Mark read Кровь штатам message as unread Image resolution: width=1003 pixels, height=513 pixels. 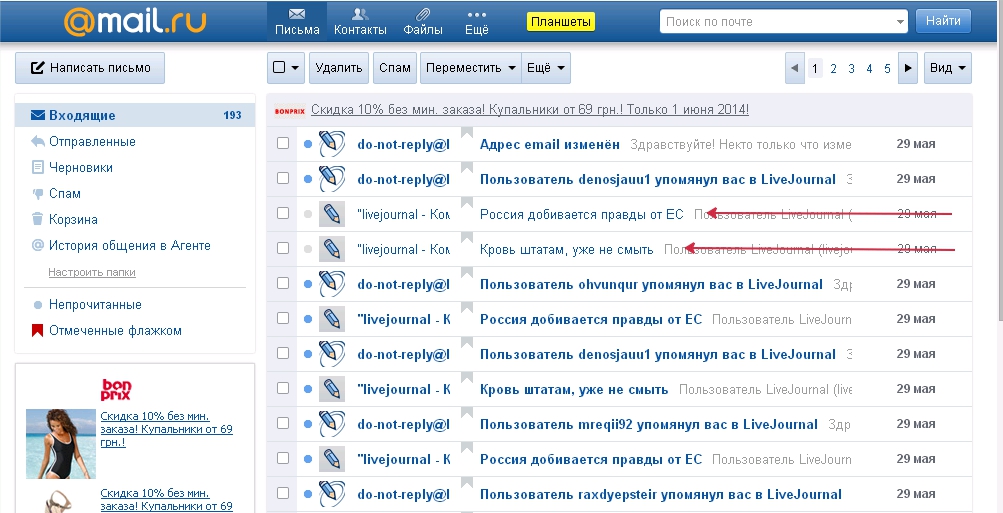point(308,249)
